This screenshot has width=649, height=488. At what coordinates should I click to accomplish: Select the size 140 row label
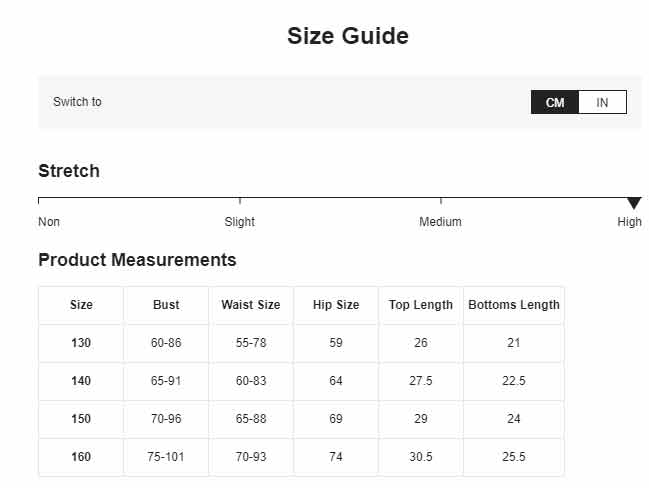click(x=81, y=381)
